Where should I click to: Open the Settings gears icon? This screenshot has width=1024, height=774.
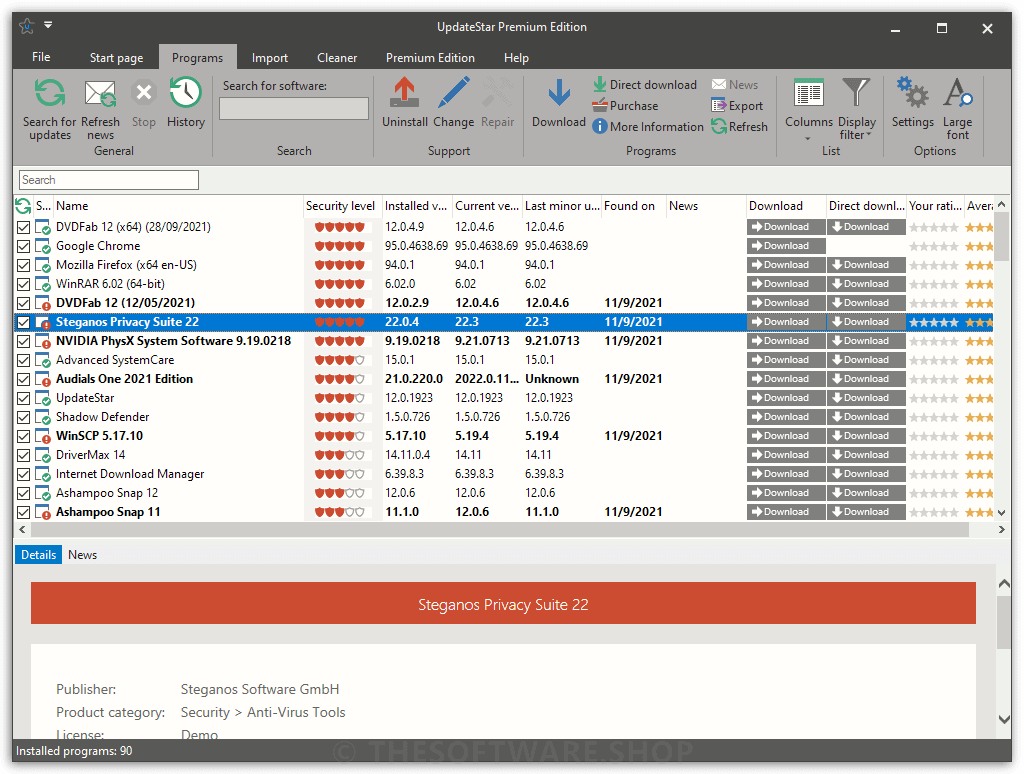pos(912,92)
